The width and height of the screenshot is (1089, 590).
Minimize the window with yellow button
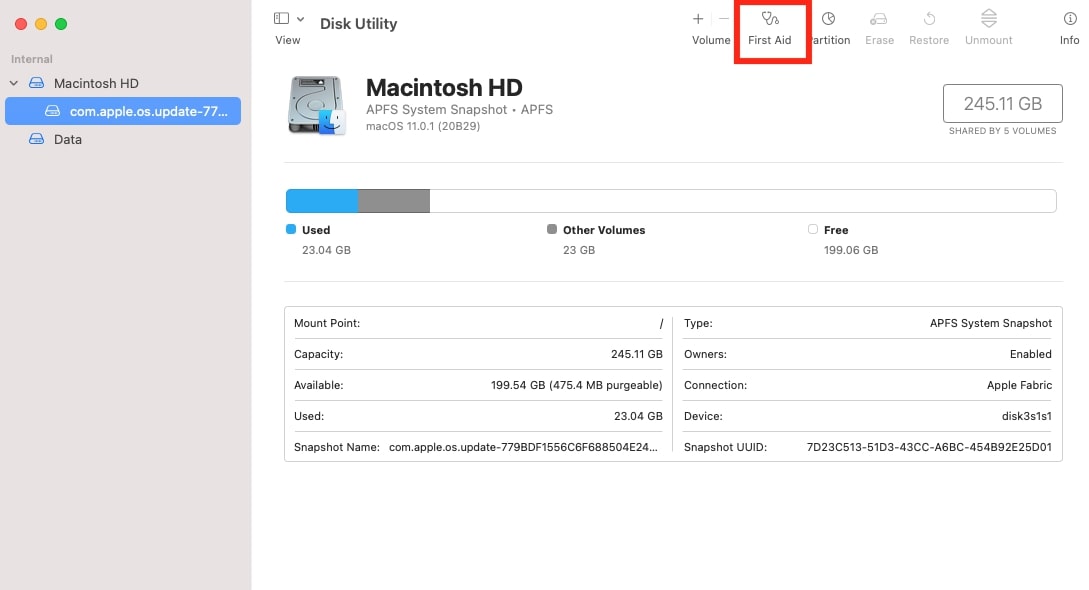pos(41,24)
